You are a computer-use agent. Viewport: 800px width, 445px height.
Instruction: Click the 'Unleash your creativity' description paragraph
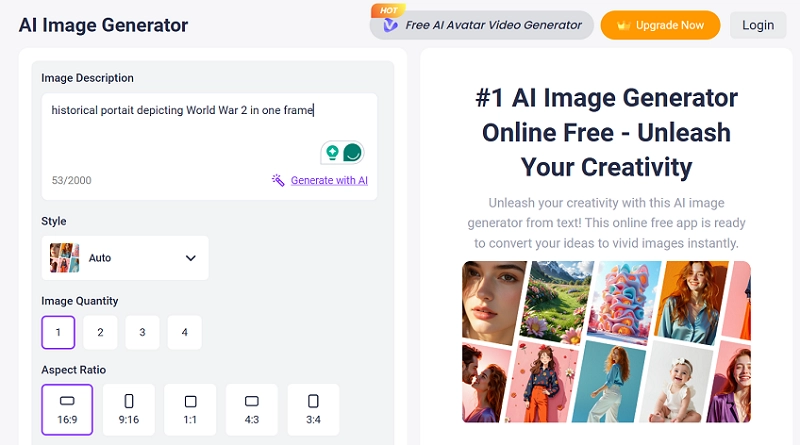pos(606,223)
